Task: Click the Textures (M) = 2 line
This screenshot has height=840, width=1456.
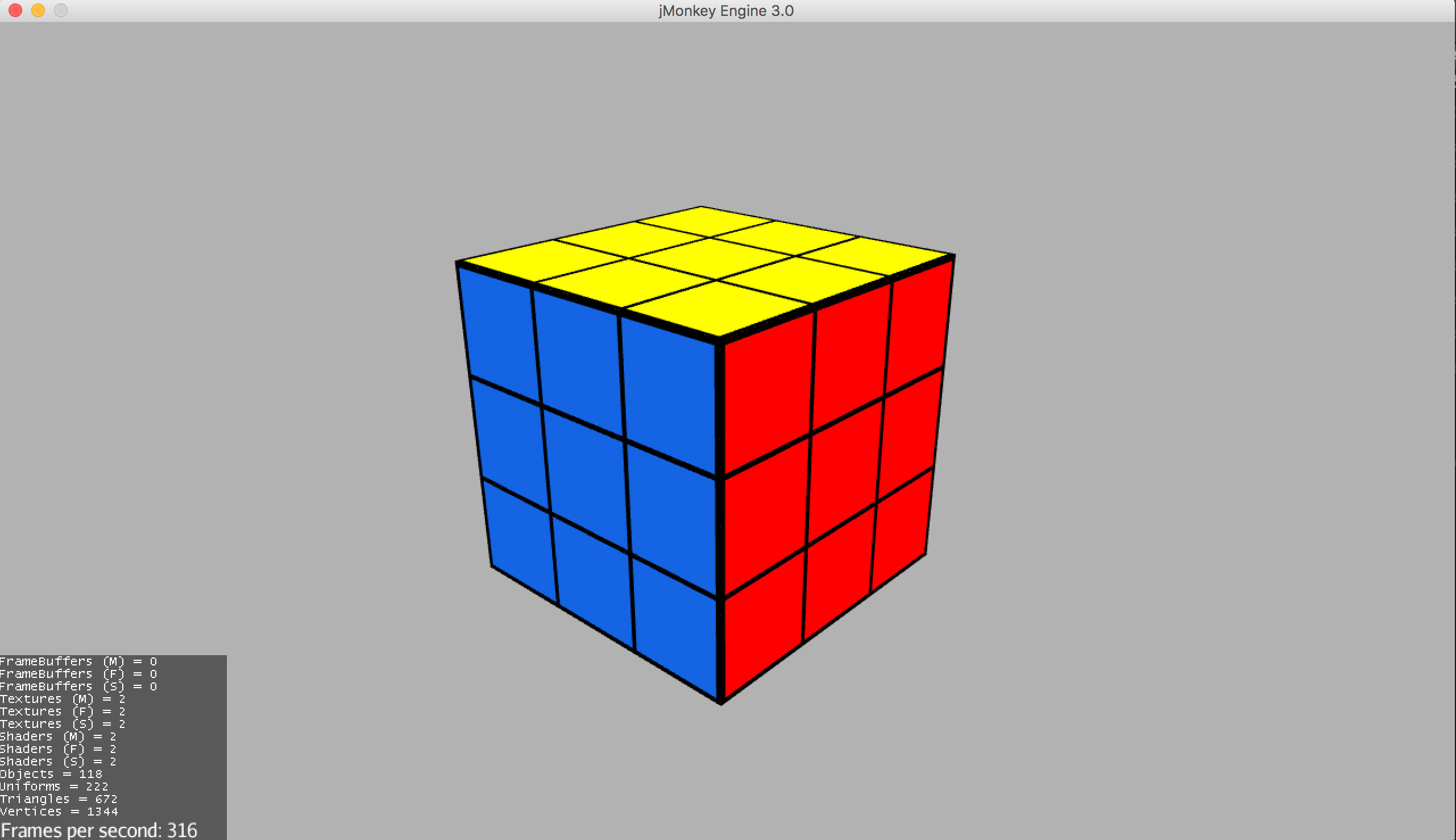Action: [63, 698]
